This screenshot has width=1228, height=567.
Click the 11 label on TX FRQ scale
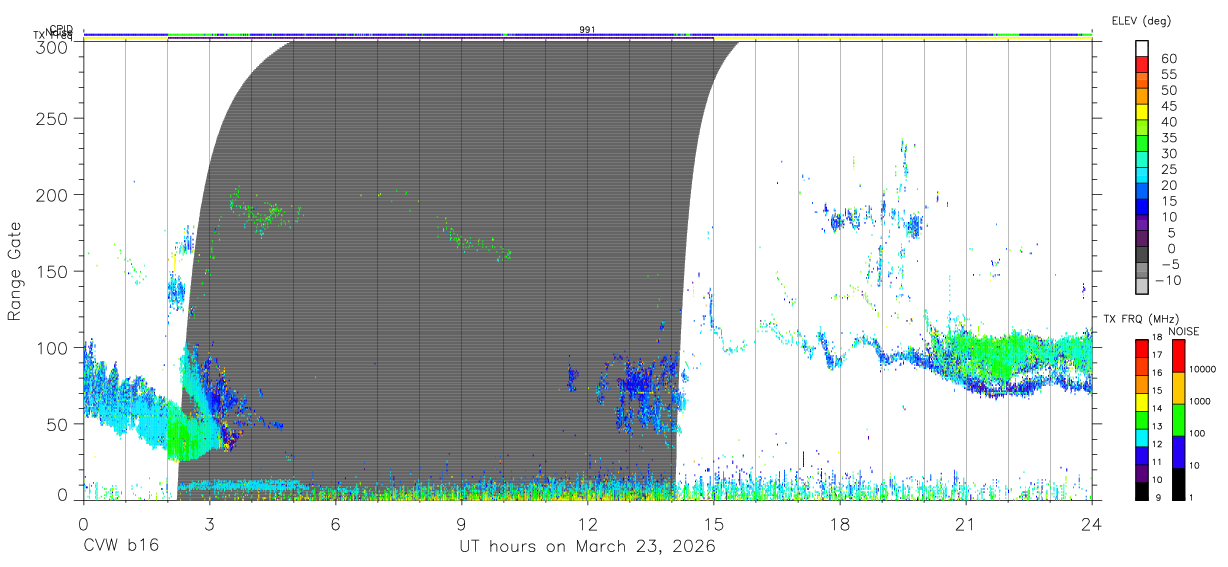(x=1156, y=461)
